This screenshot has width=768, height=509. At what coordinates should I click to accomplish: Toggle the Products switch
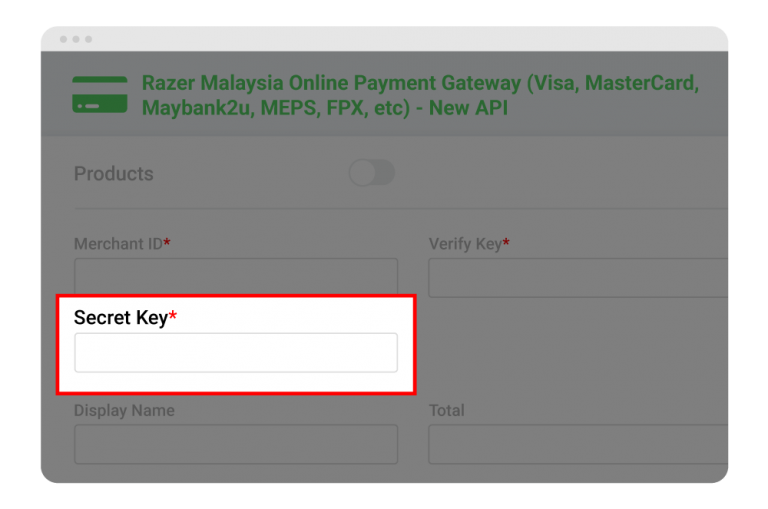[x=371, y=173]
